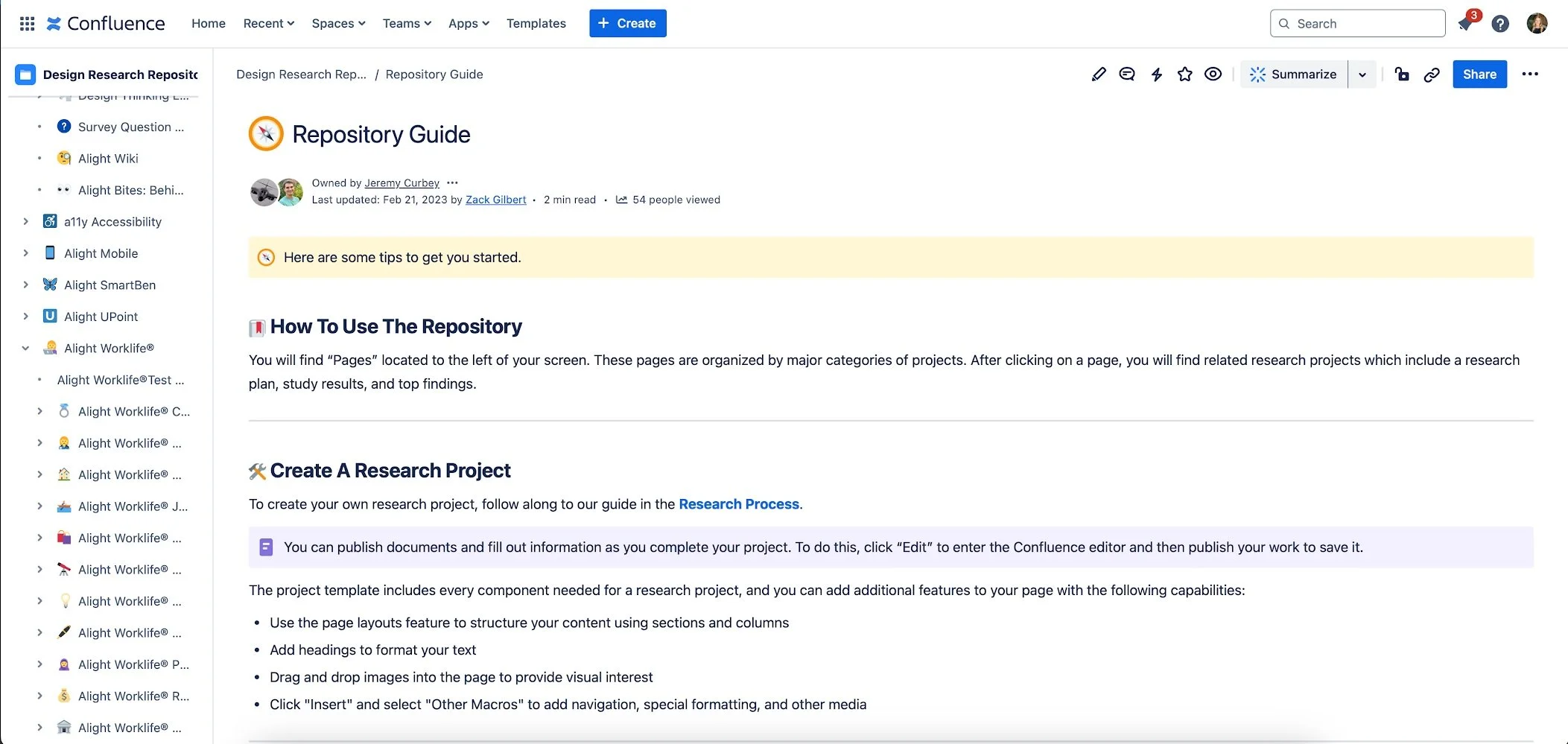This screenshot has height=744, width=1568.
Task: Expand the Alight Worklife® J... node
Action: pos(39,506)
